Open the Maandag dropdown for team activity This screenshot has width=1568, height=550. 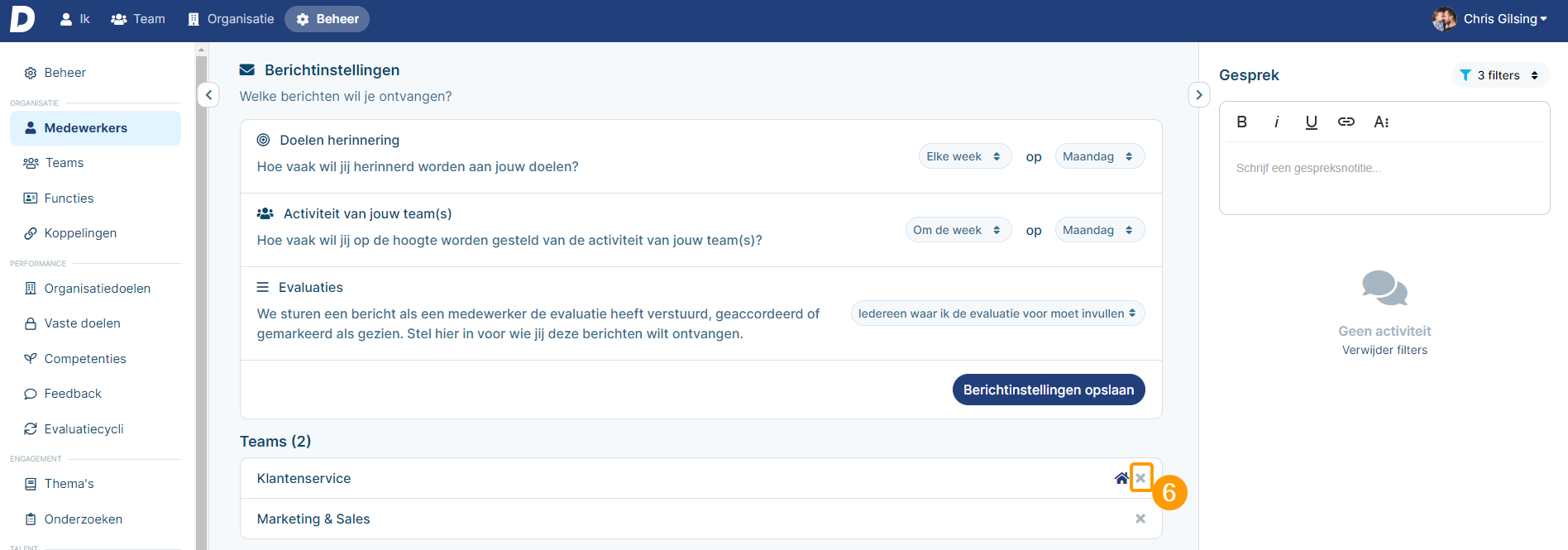(x=1100, y=230)
